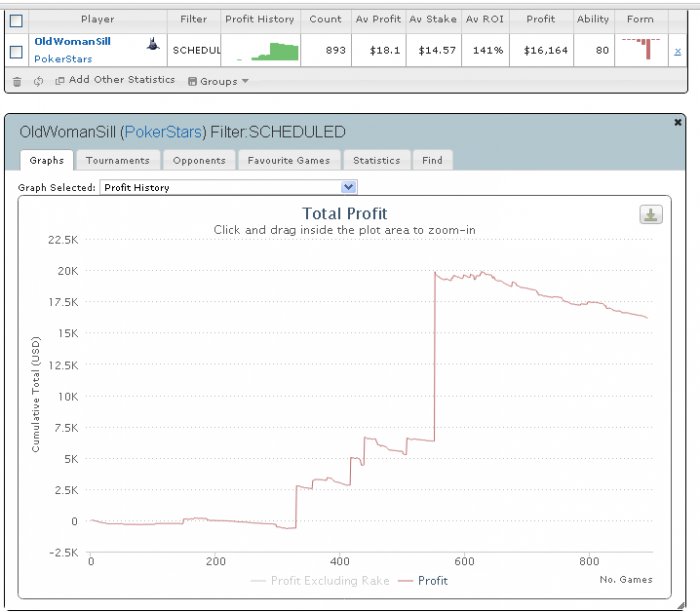Image resolution: width=700 pixels, height=612 pixels.
Task: Toggle Profit Excluding Rake legend series
Action: 320,581
